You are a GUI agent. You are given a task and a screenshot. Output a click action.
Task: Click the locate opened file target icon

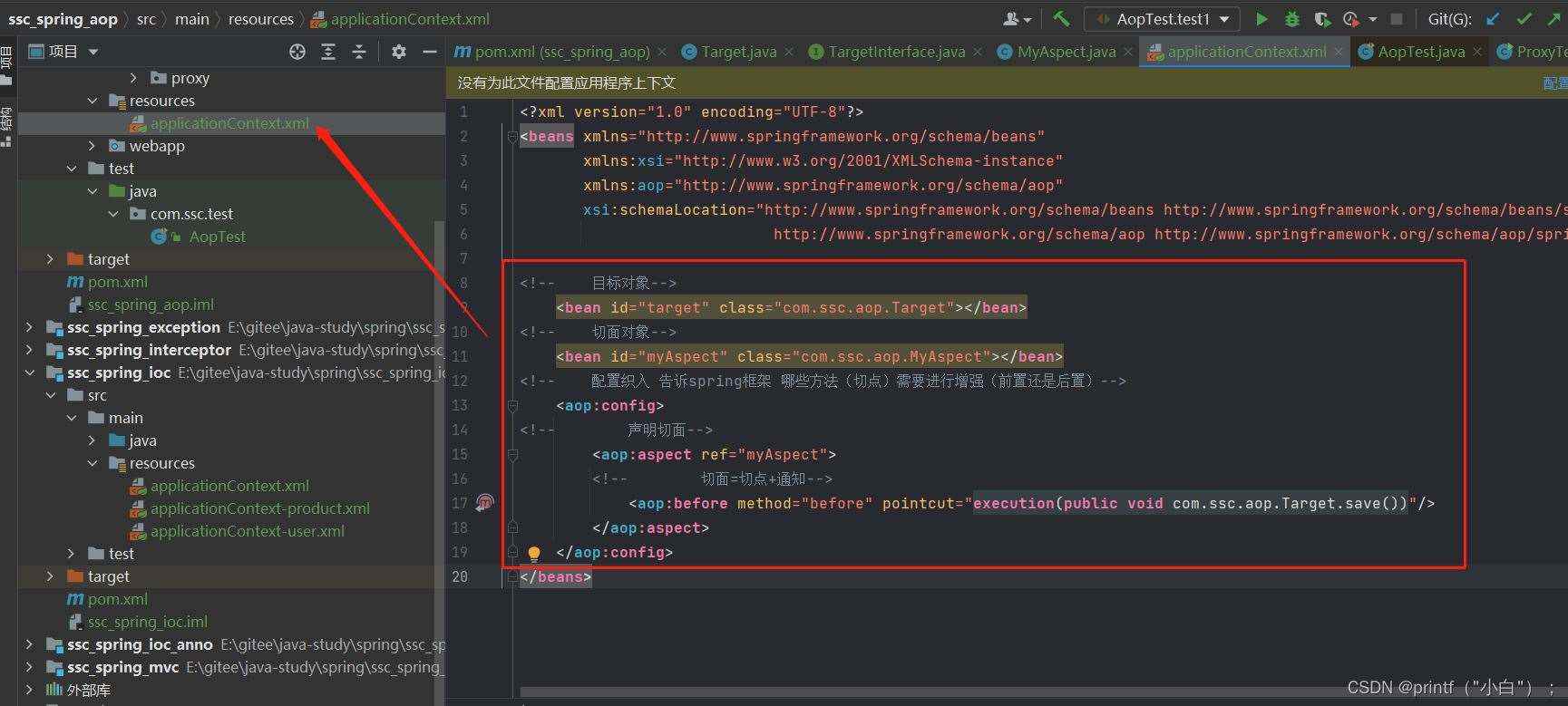[x=297, y=52]
